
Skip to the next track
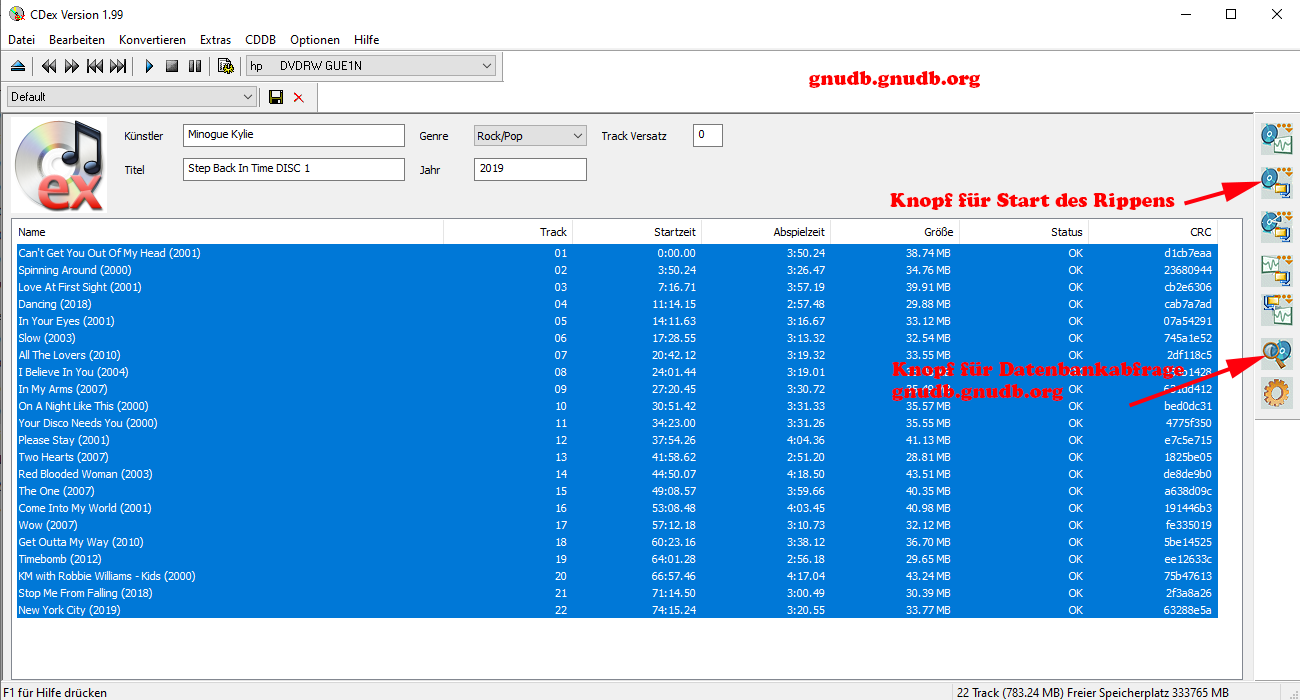click(x=118, y=67)
